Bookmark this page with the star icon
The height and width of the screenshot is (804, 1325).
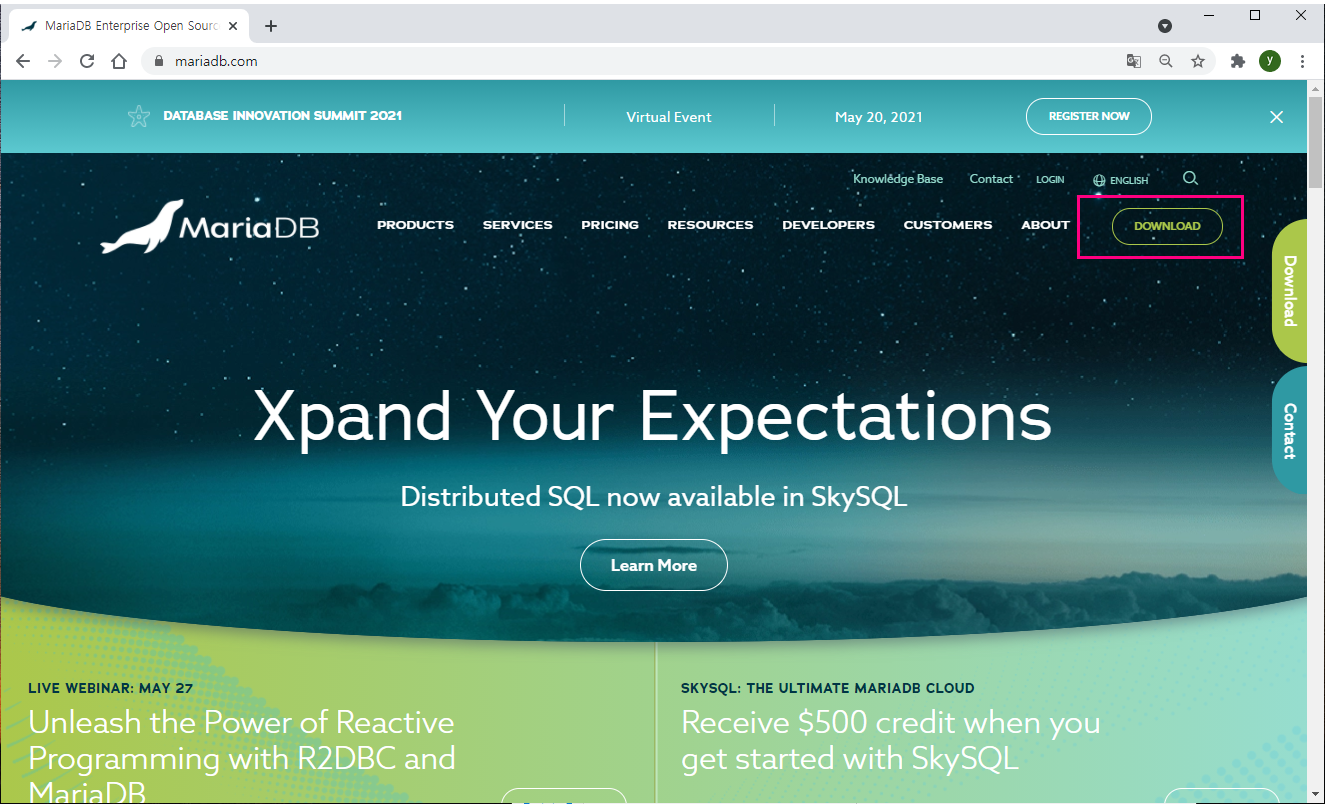[x=1198, y=61]
